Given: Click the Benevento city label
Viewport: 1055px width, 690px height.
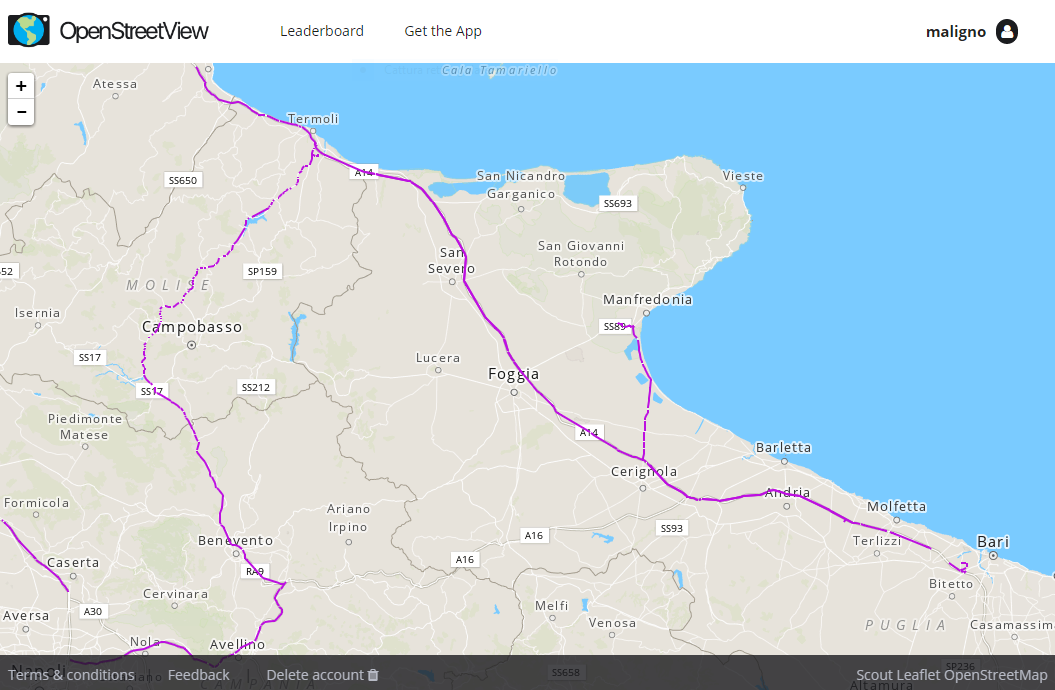Looking at the screenshot, I should click(235, 540).
